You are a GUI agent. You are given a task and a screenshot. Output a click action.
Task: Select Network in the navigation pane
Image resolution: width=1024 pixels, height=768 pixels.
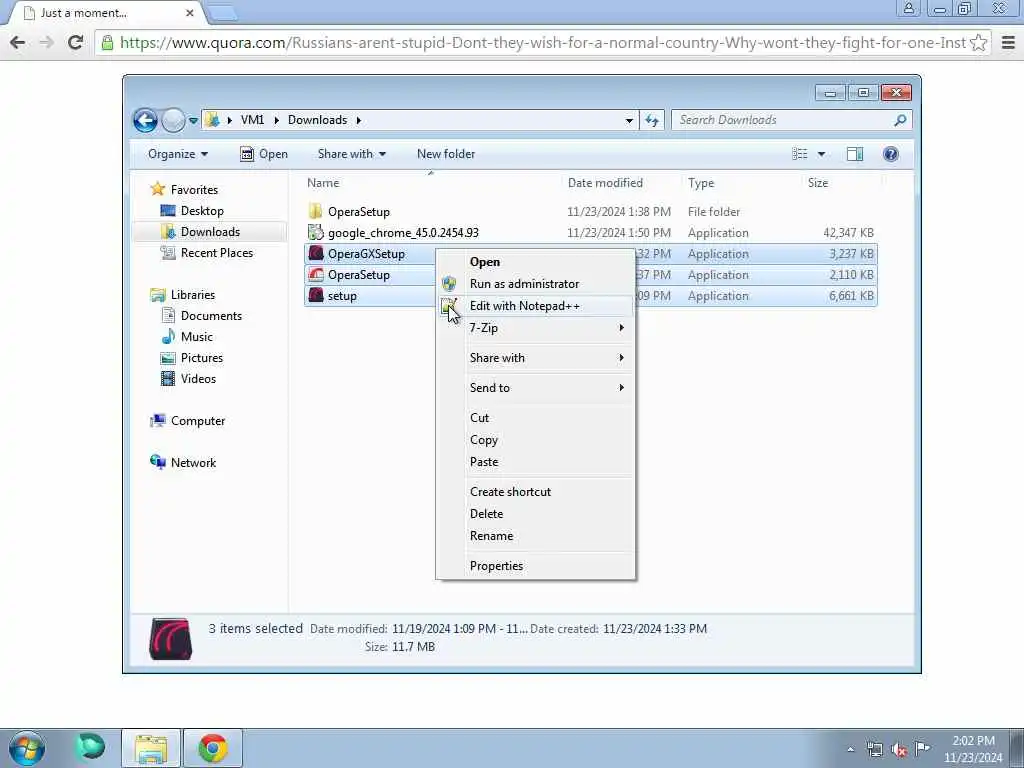click(193, 463)
